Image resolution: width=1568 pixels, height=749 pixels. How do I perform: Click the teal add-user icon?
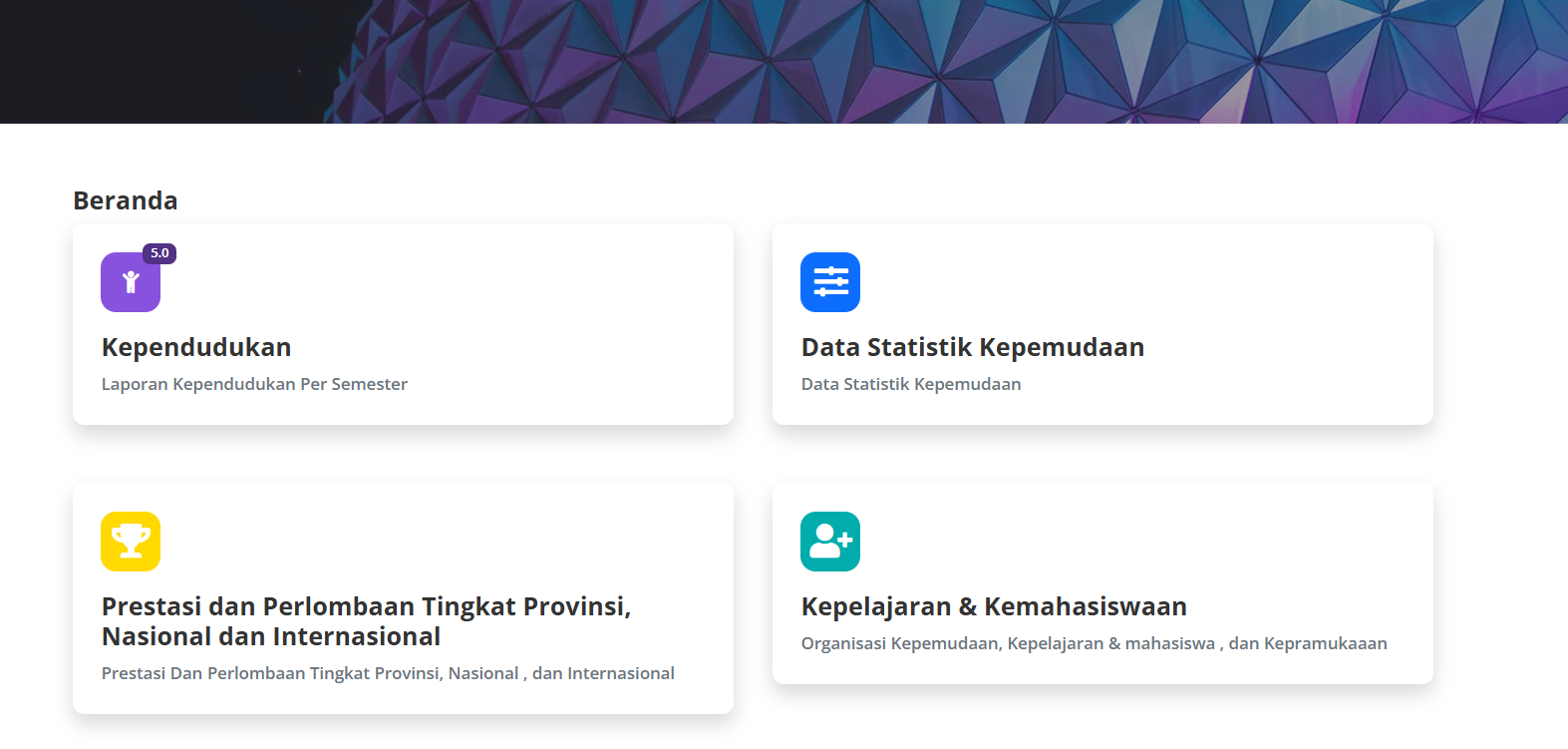pyautogui.click(x=829, y=542)
